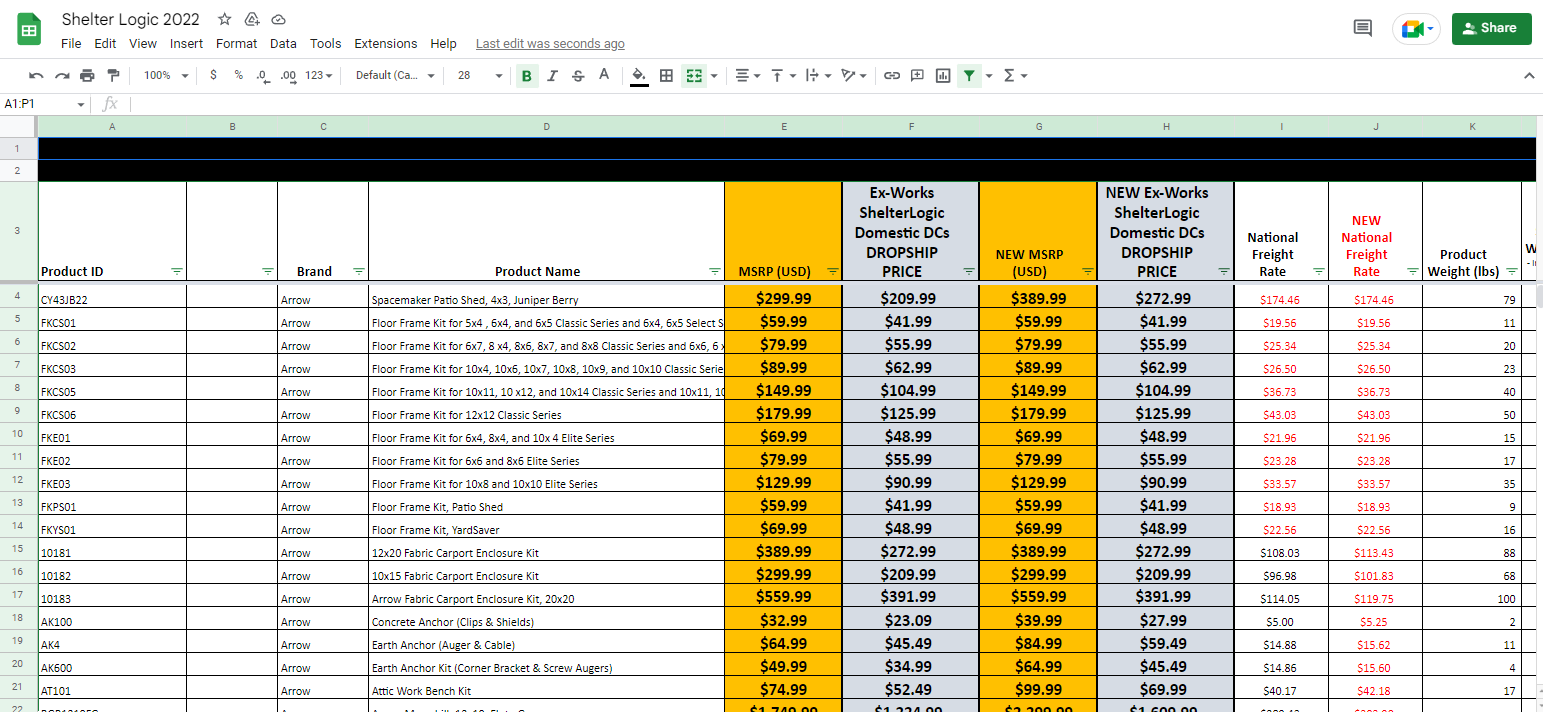Increase decimal places icon
Screen dimensions: 1543x712
tap(288, 75)
